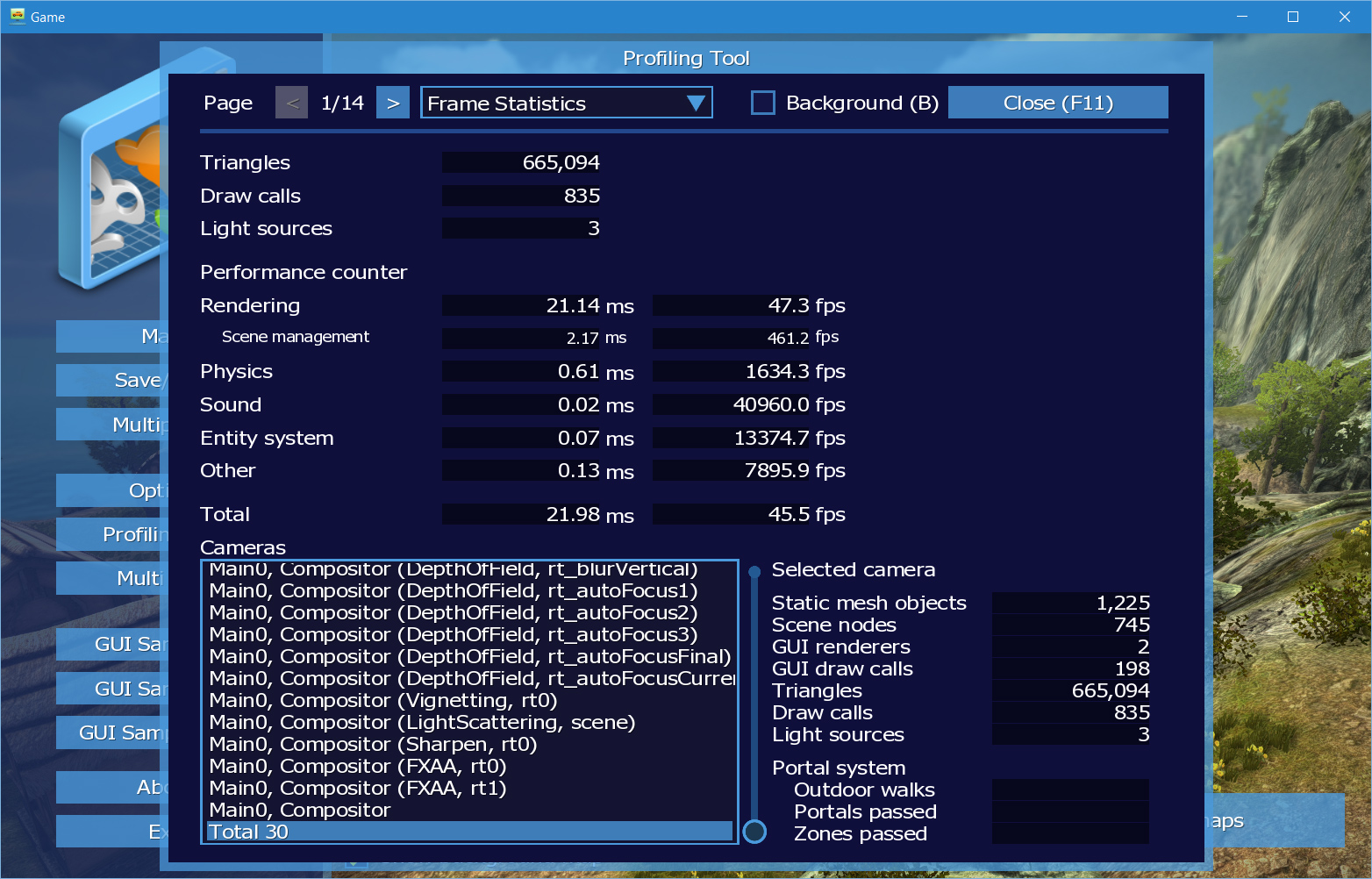Select Main0, Compositor (LightScattering, scene)
This screenshot has height=879, width=1372.
coord(422,722)
